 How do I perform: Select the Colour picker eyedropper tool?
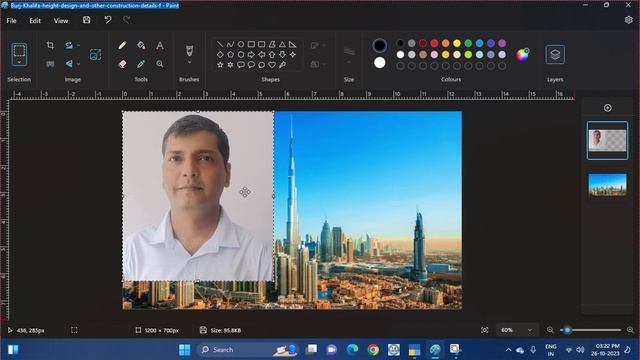click(141, 64)
